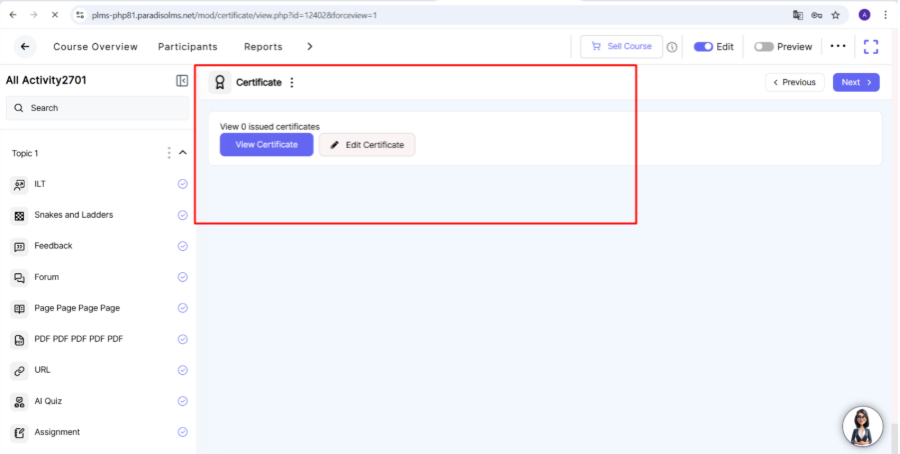Switch to the Participants tab
Viewport: 900px width, 454px height.
pos(187,47)
